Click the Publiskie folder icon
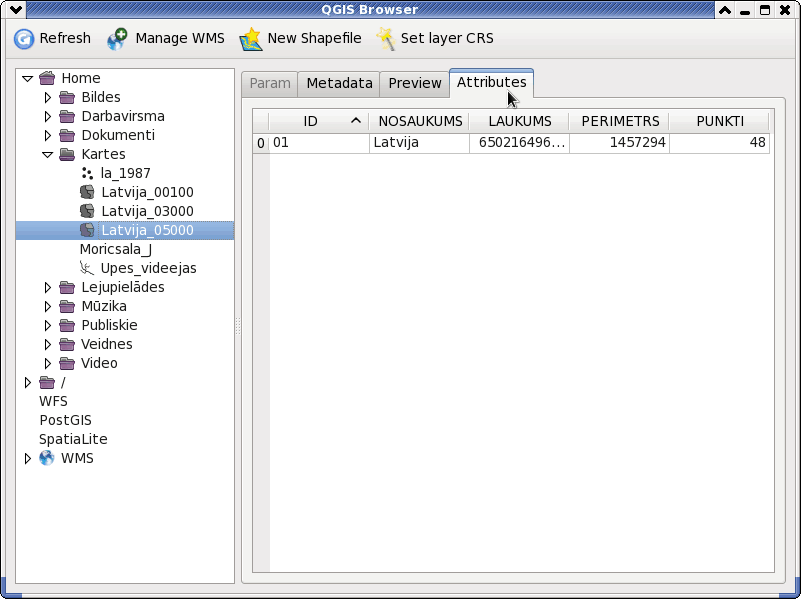 pos(67,325)
